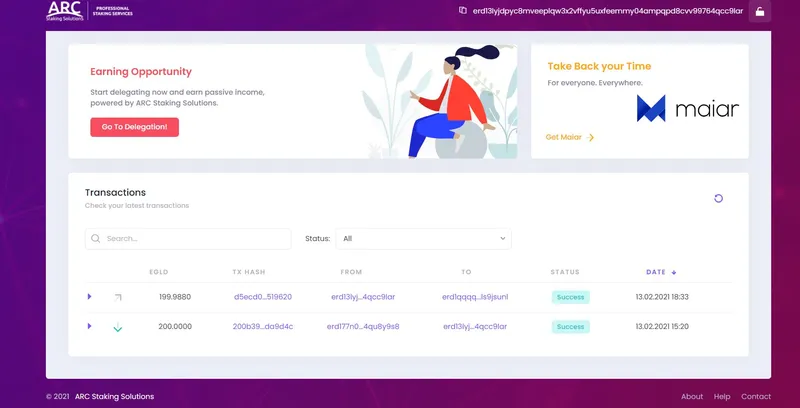Open the Status filter dropdown

(423, 239)
